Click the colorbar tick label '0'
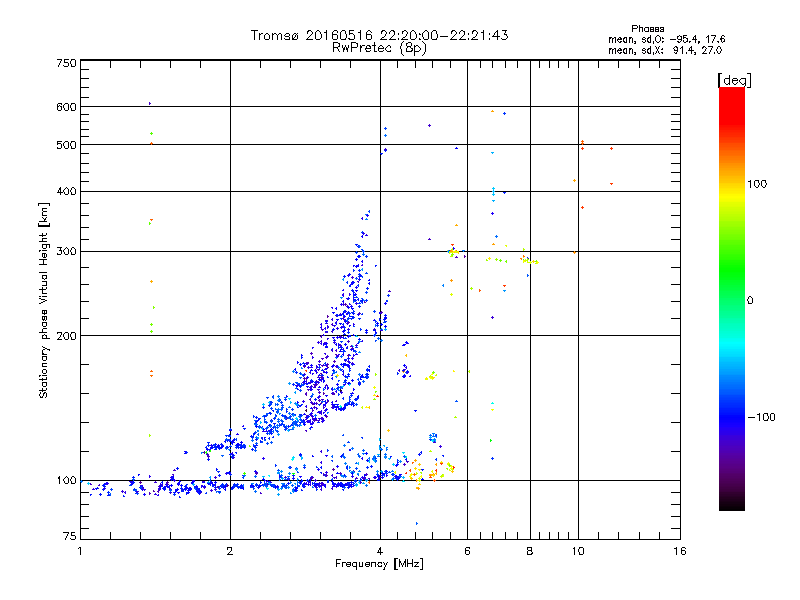800x600 pixels. click(x=750, y=300)
